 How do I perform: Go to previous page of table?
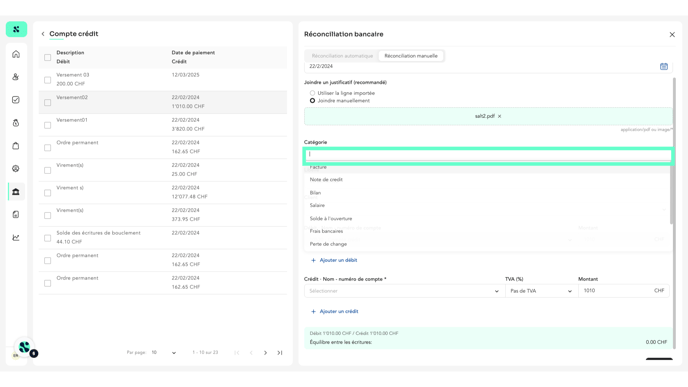tap(251, 353)
